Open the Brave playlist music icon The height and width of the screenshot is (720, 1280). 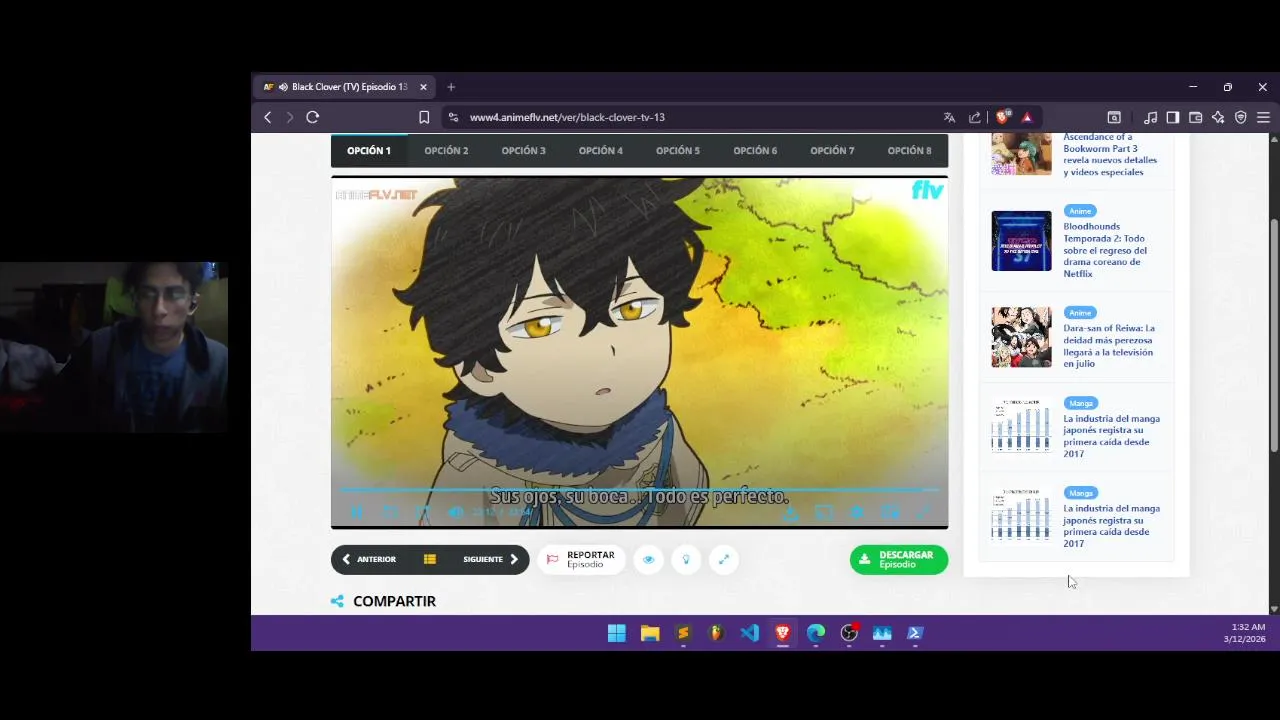click(1150, 117)
